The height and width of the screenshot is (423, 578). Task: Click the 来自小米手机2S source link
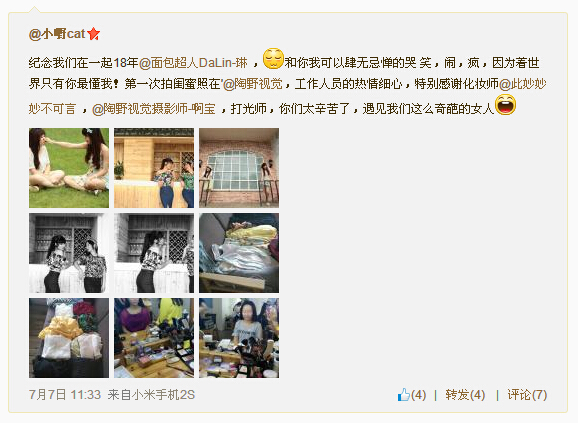pos(151,395)
